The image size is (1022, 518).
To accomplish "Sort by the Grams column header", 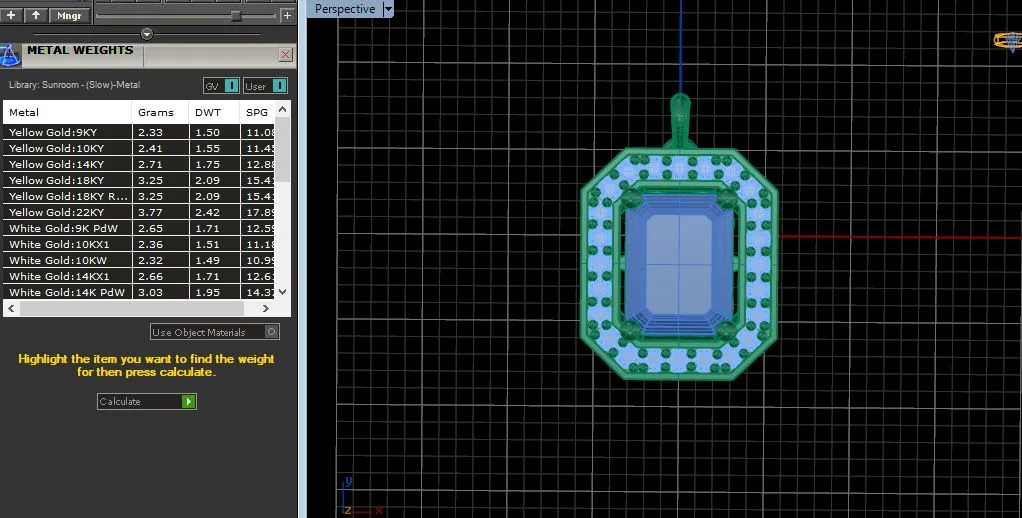I will (160, 112).
